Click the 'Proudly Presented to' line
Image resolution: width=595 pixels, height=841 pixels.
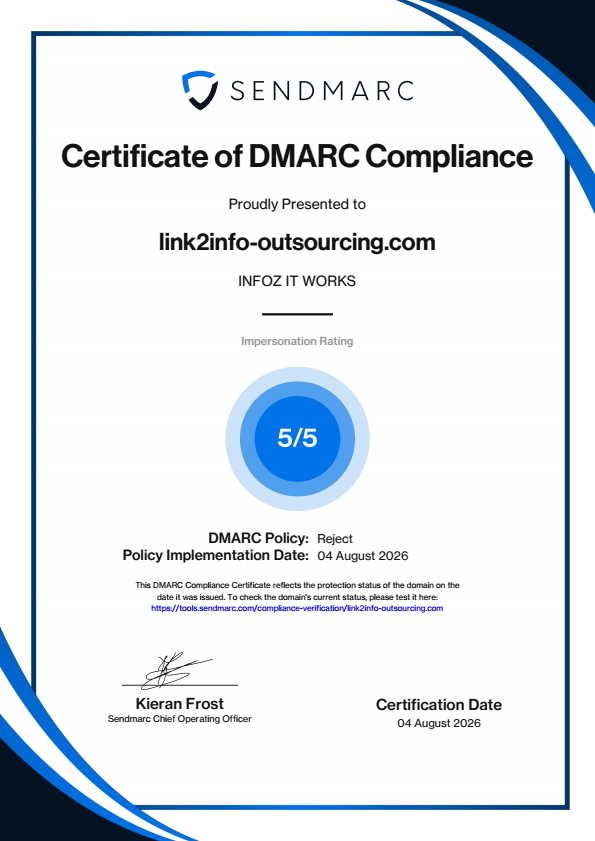click(297, 204)
